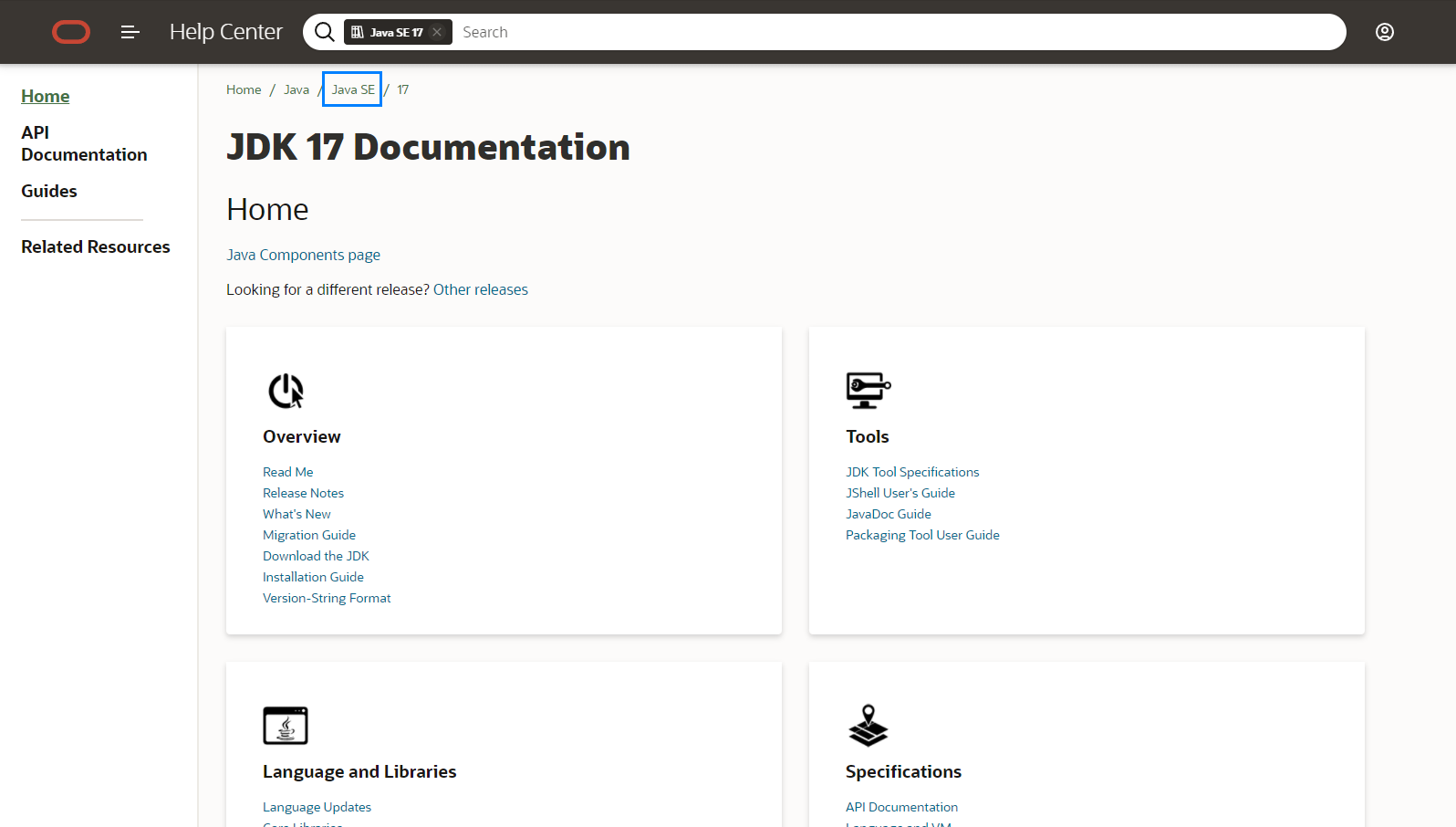The image size is (1456, 827).
Task: Go to Home breadcrumb
Action: pyautogui.click(x=244, y=89)
